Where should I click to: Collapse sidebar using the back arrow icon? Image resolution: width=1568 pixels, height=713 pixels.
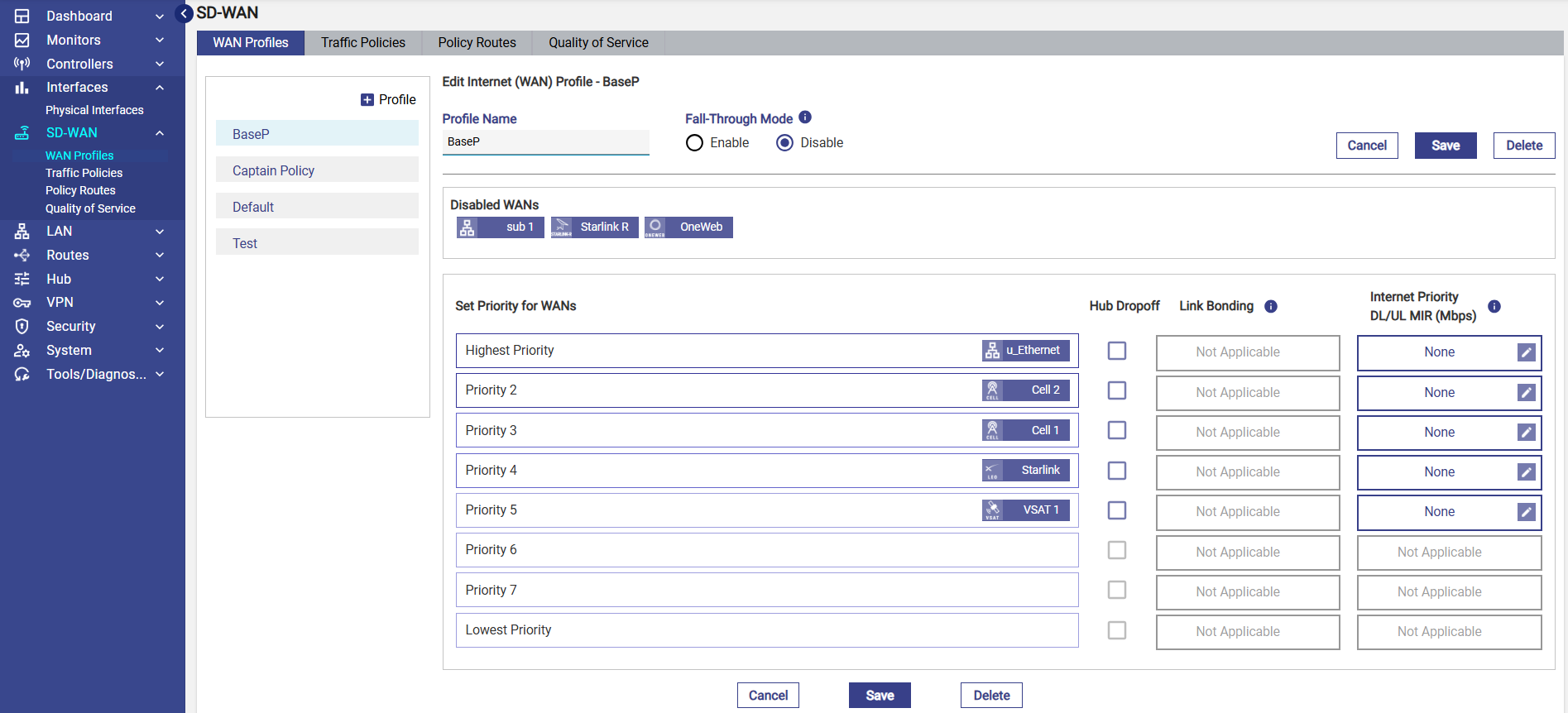click(185, 13)
